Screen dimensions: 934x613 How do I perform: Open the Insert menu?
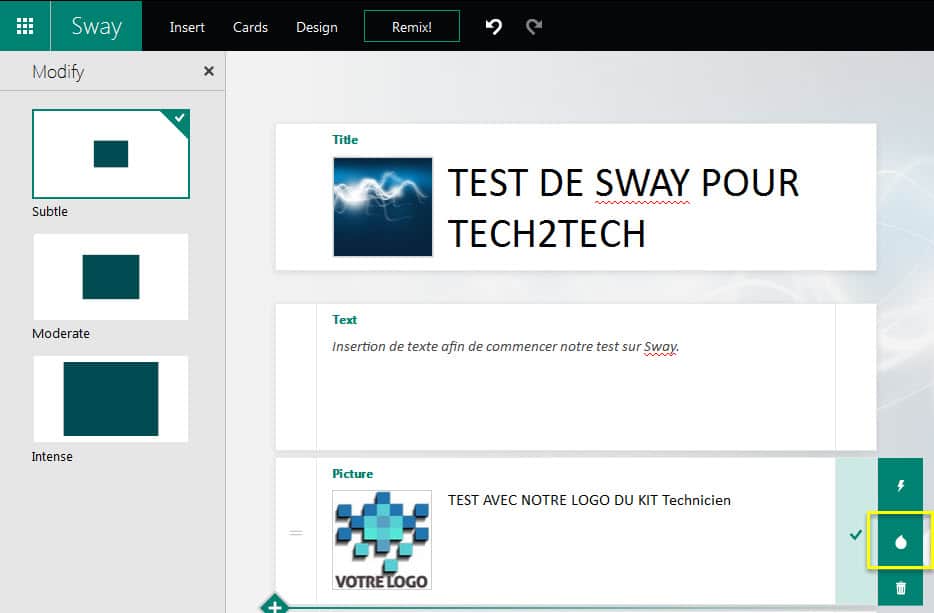tap(187, 27)
